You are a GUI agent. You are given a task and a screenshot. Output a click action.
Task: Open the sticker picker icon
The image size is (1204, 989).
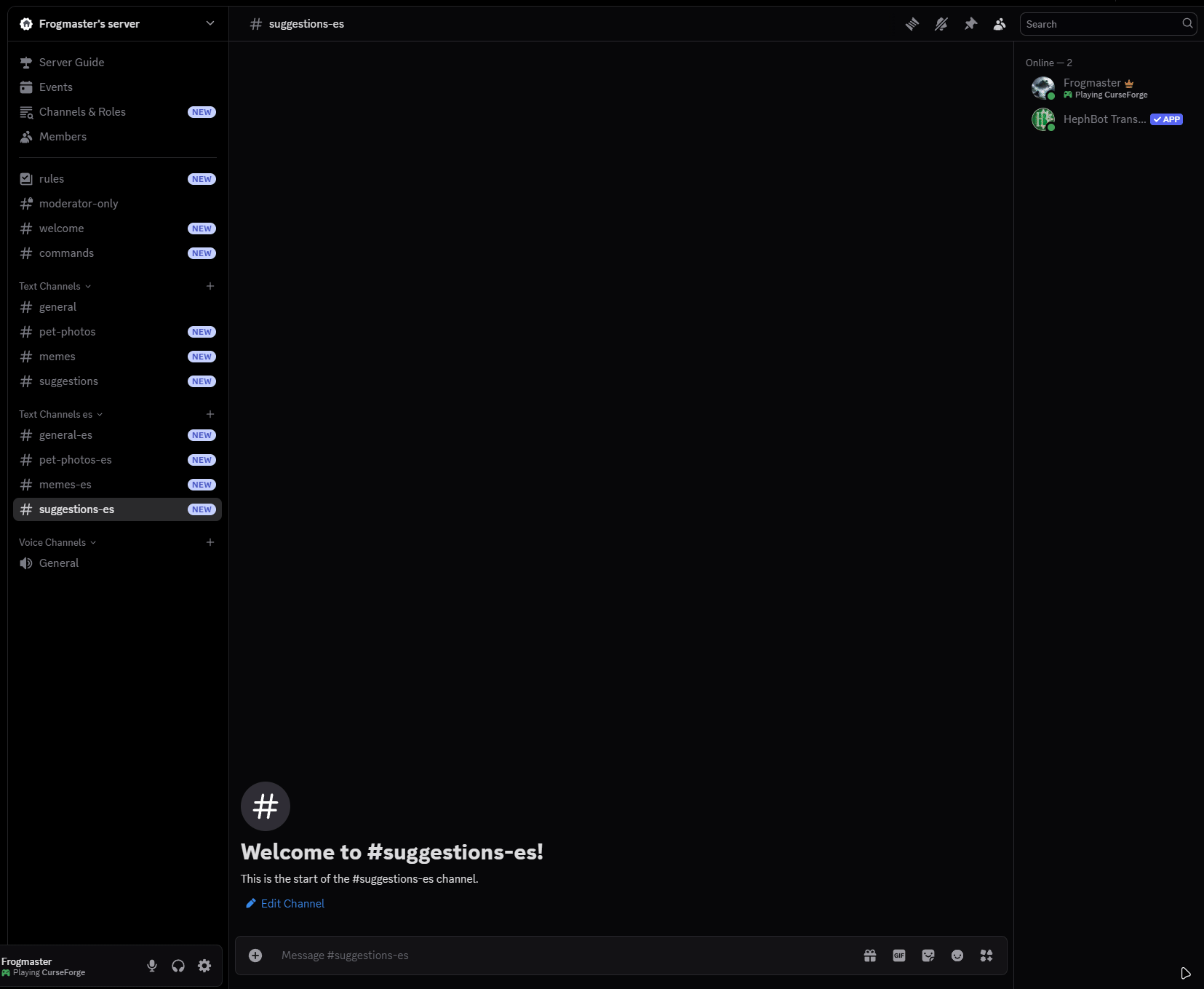tap(928, 956)
